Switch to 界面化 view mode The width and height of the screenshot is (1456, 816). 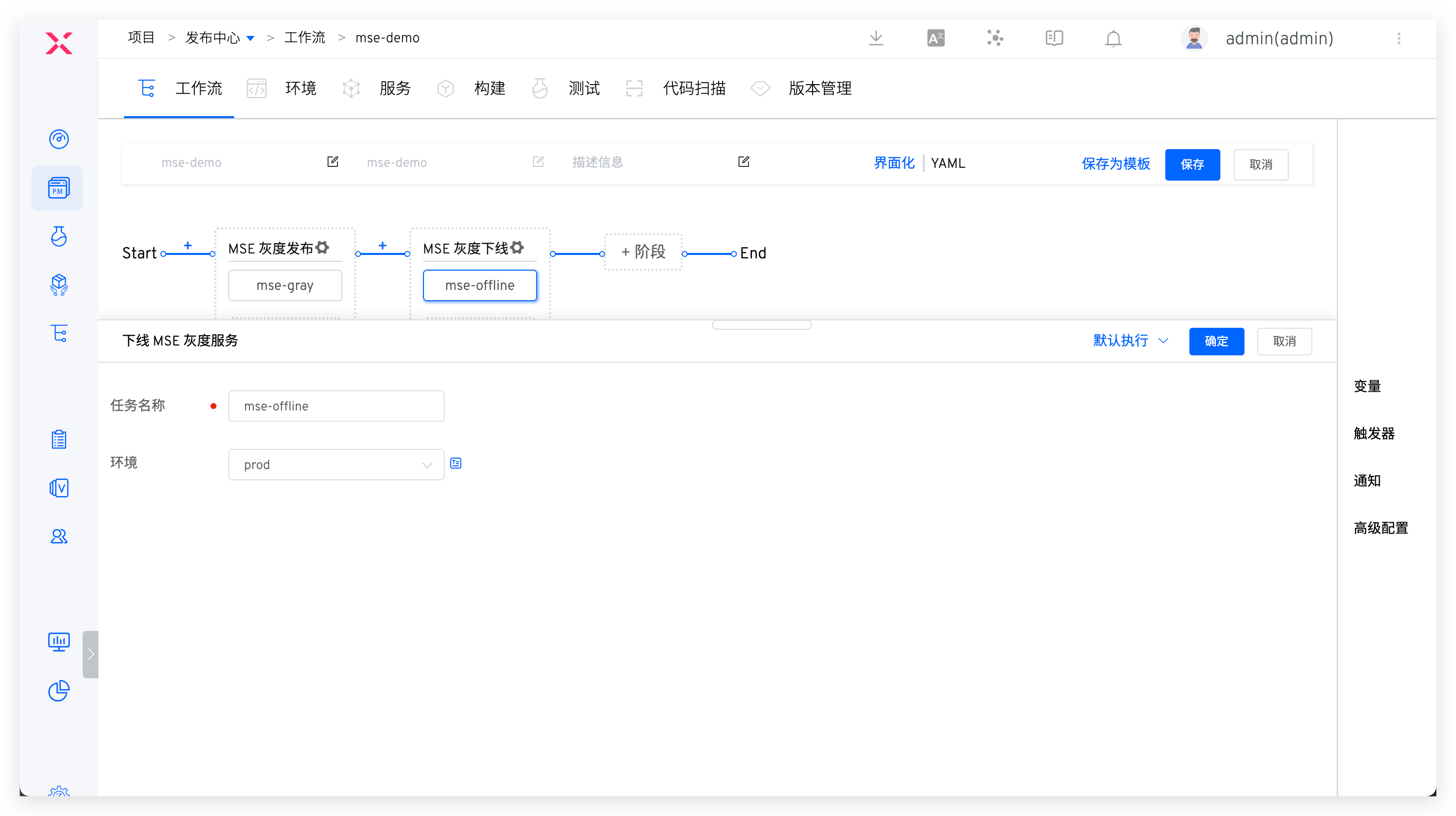tap(894, 163)
